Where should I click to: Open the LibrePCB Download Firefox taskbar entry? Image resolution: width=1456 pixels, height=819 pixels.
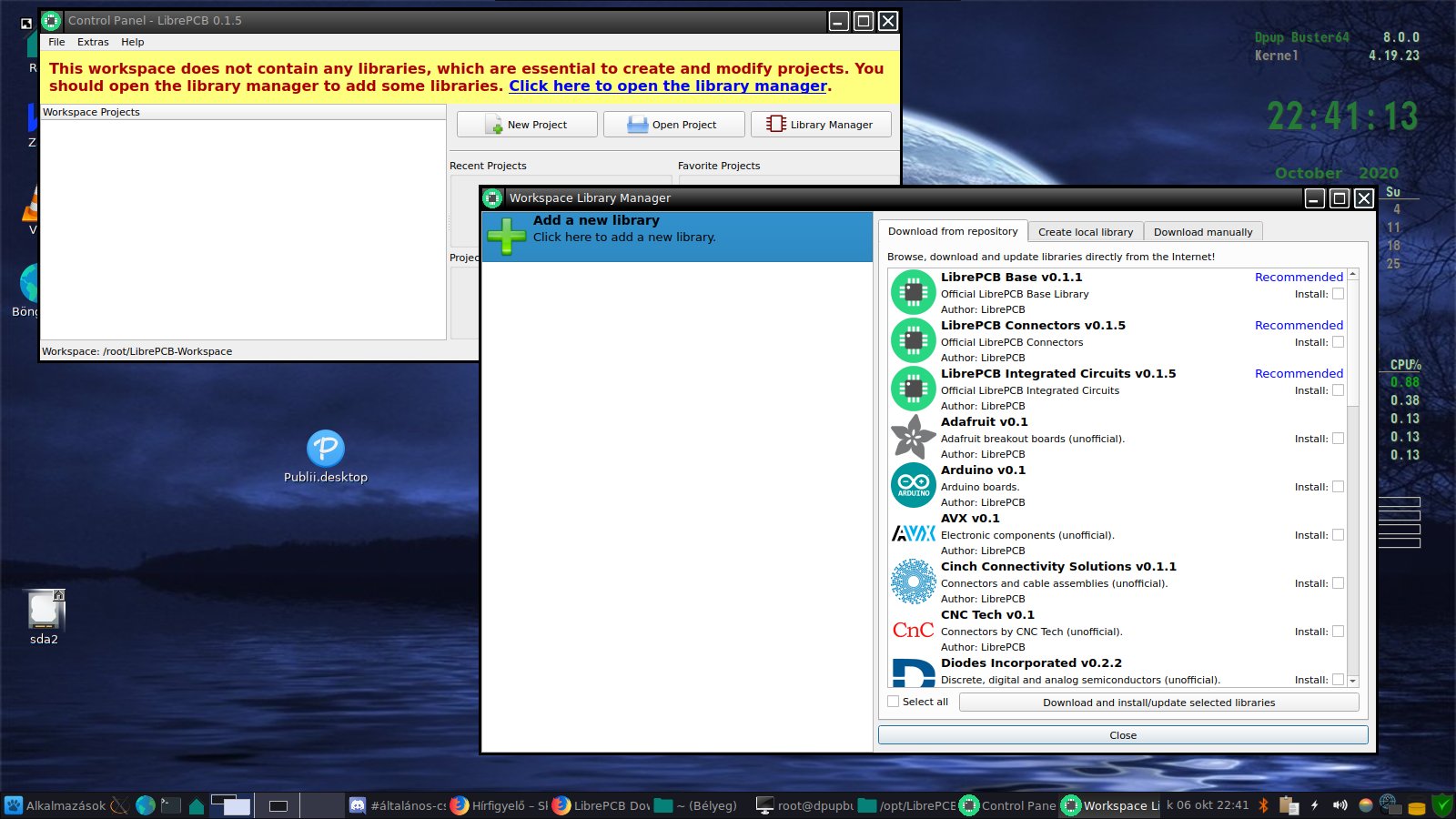[x=601, y=805]
